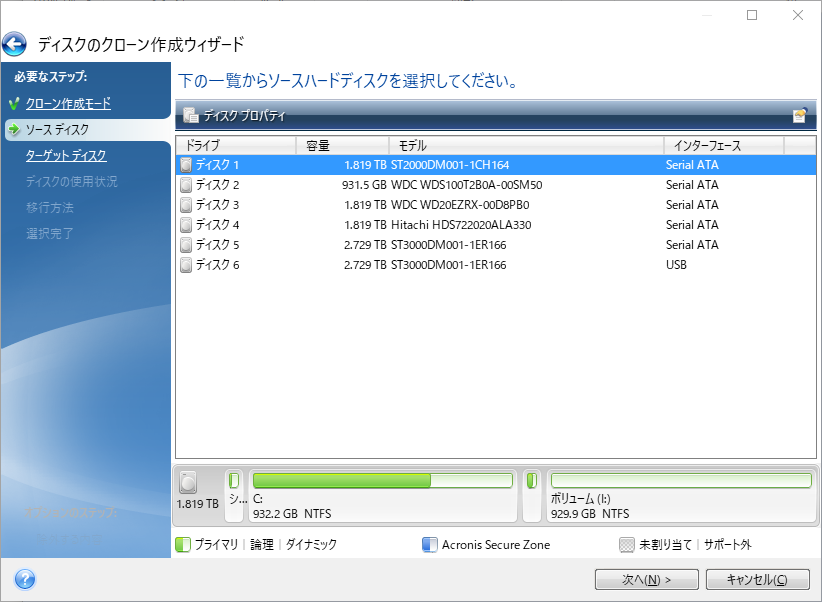Sort by the ドライブ column header
The height and width of the screenshot is (602, 822).
[x=236, y=146]
